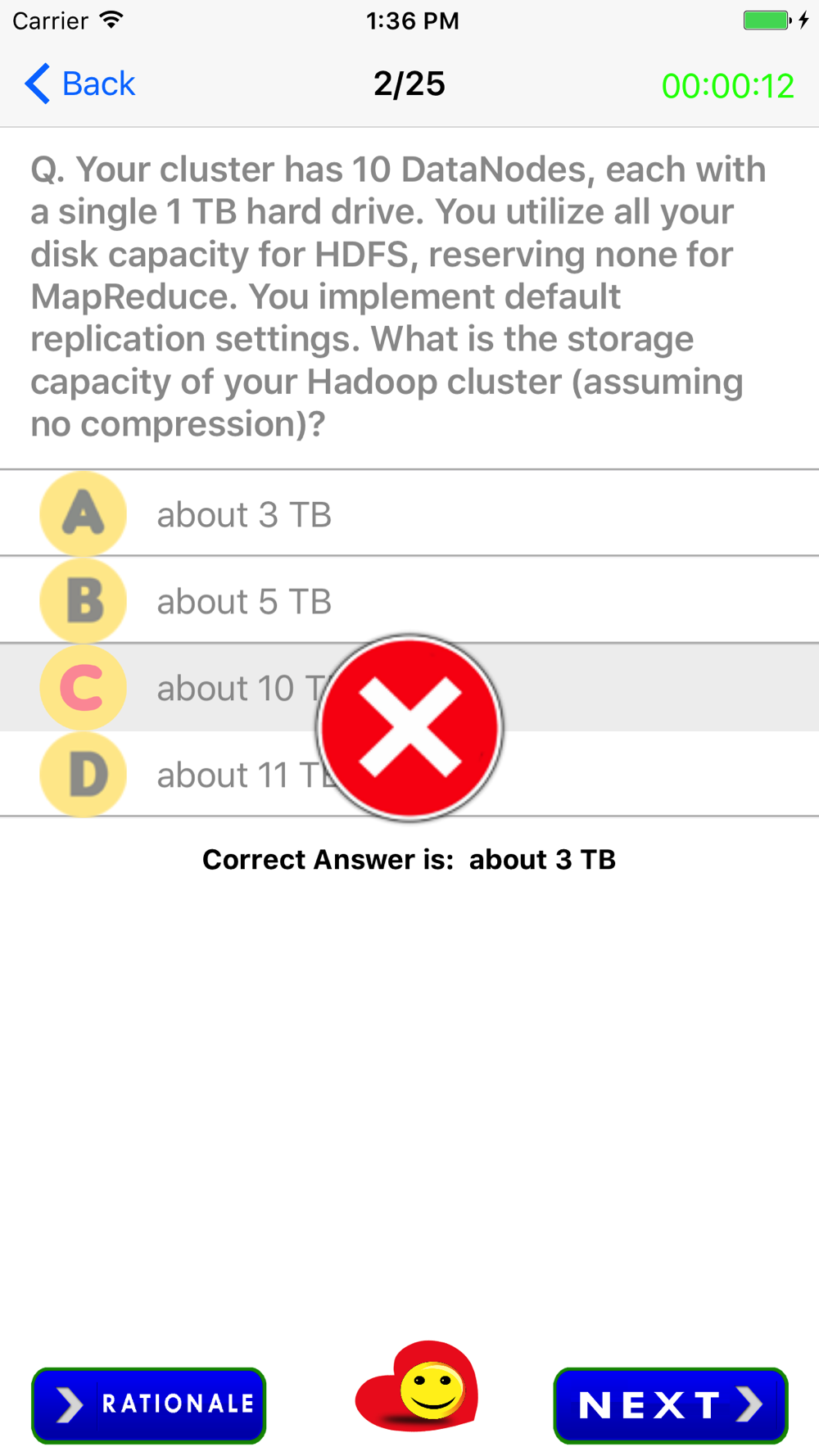Tap the 2/25 question progress counter
This screenshot has height=1456, width=819.
coord(409,84)
